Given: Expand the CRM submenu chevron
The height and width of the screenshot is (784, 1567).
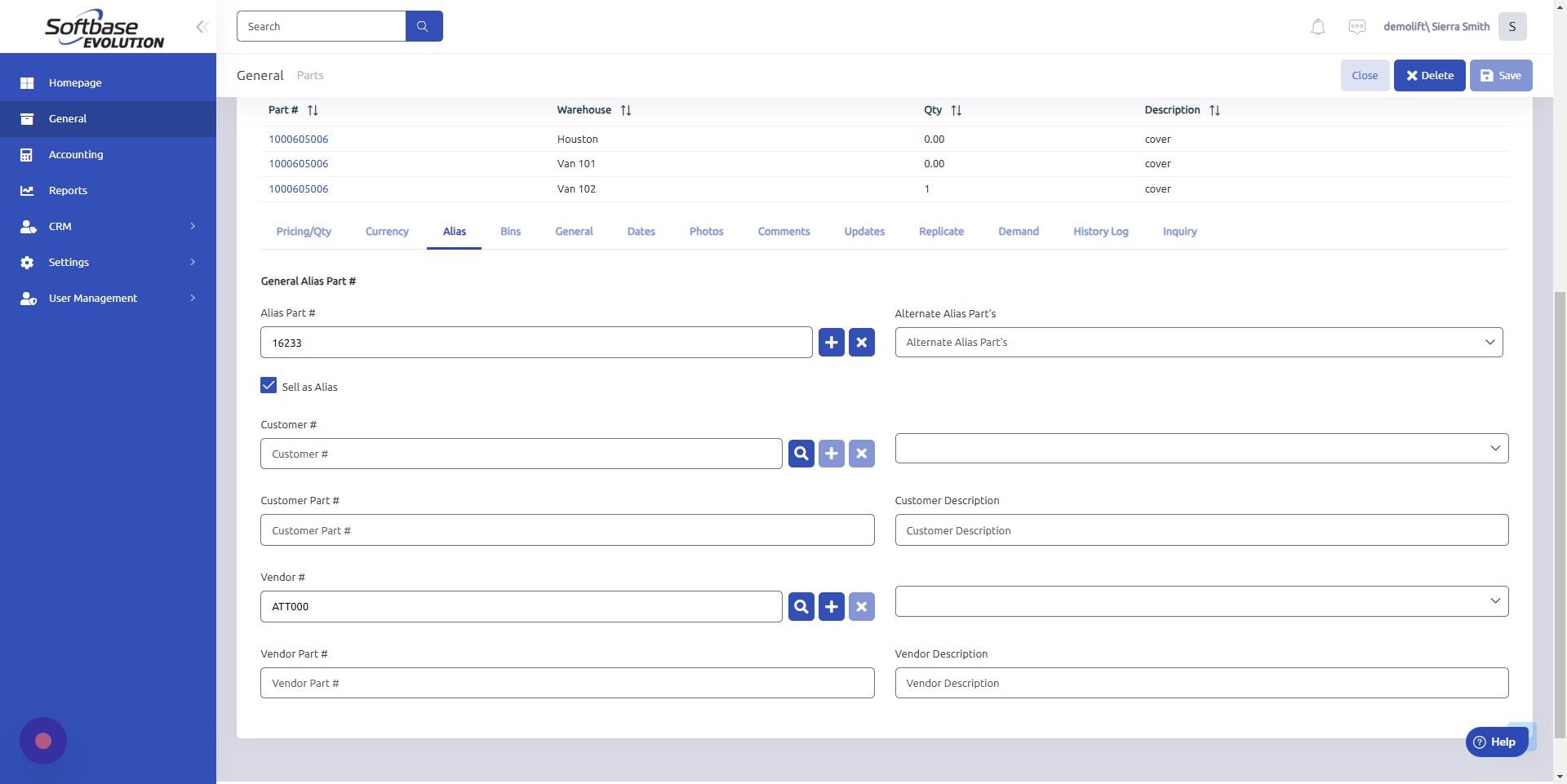Looking at the screenshot, I should [193, 226].
